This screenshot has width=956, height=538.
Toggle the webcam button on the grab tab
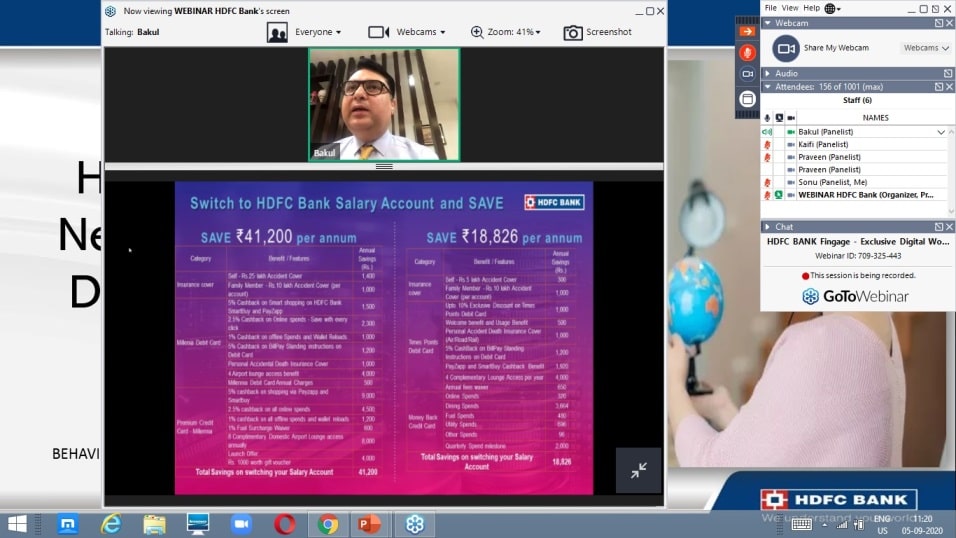pyautogui.click(x=747, y=74)
